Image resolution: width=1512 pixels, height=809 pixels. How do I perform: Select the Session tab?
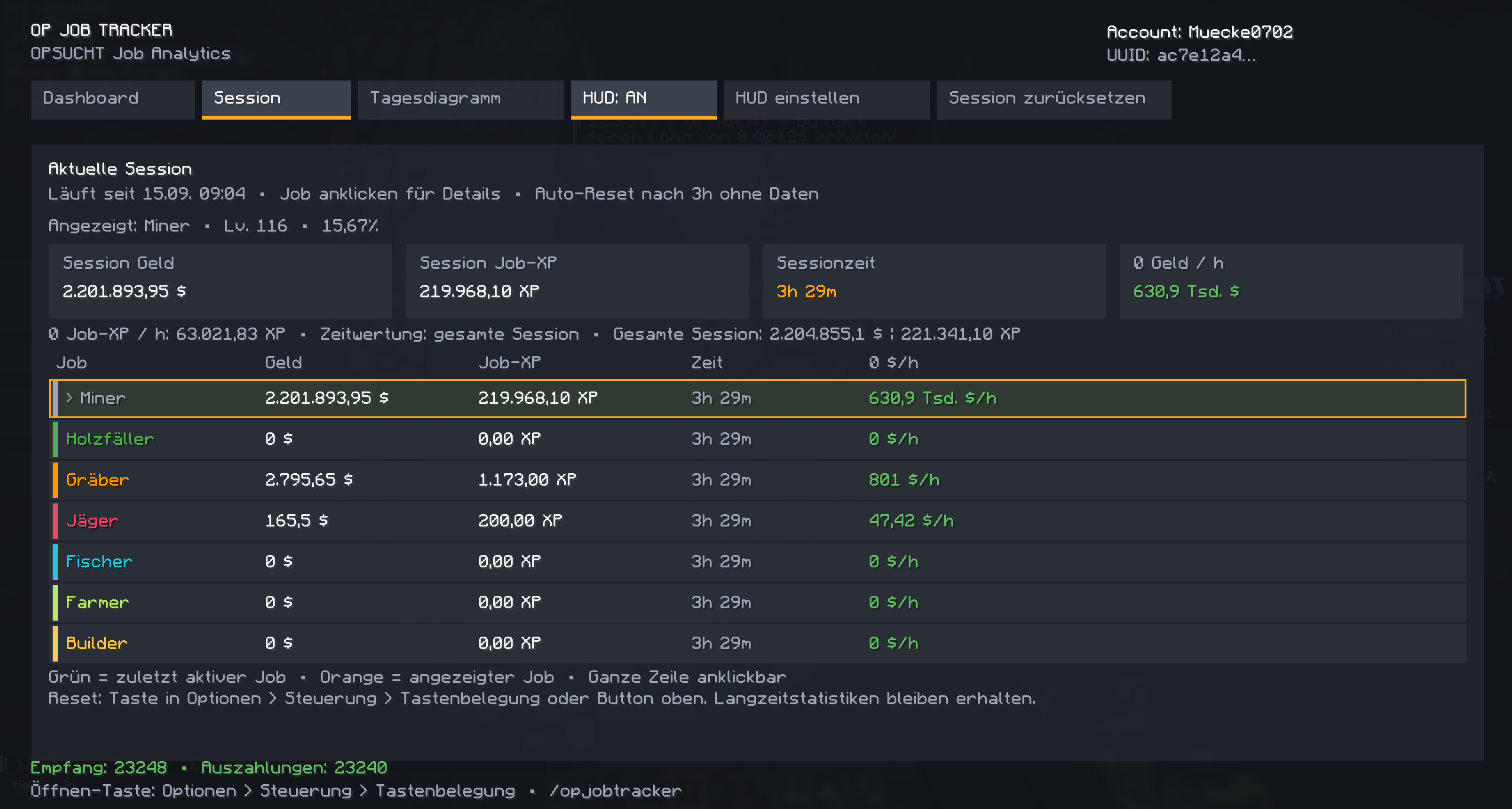[x=276, y=99]
